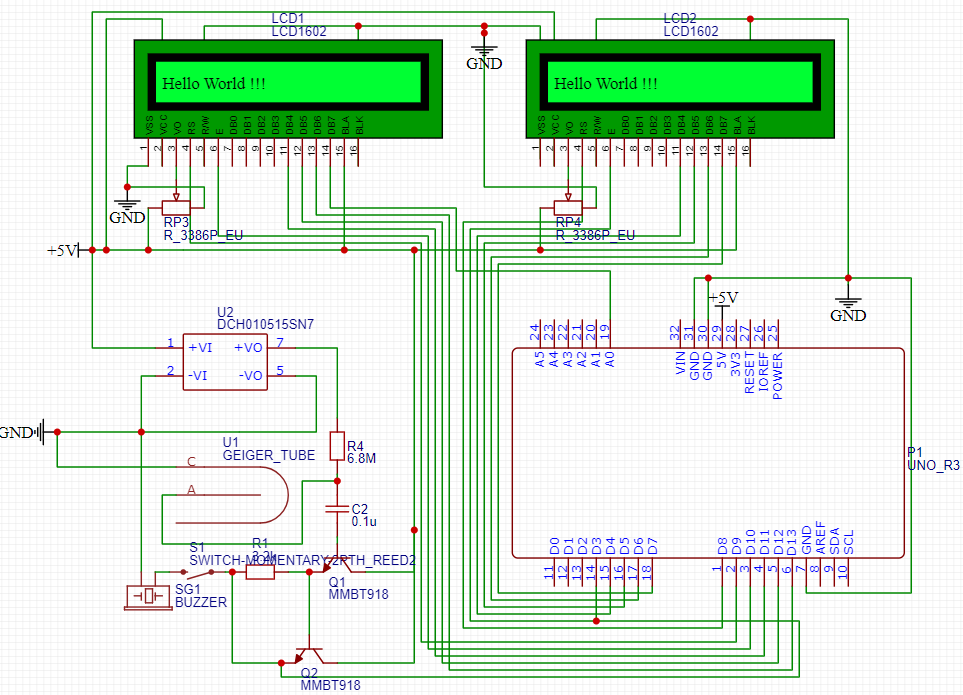Click the +5V power label at left edge
This screenshot has width=963, height=695.
(61, 251)
